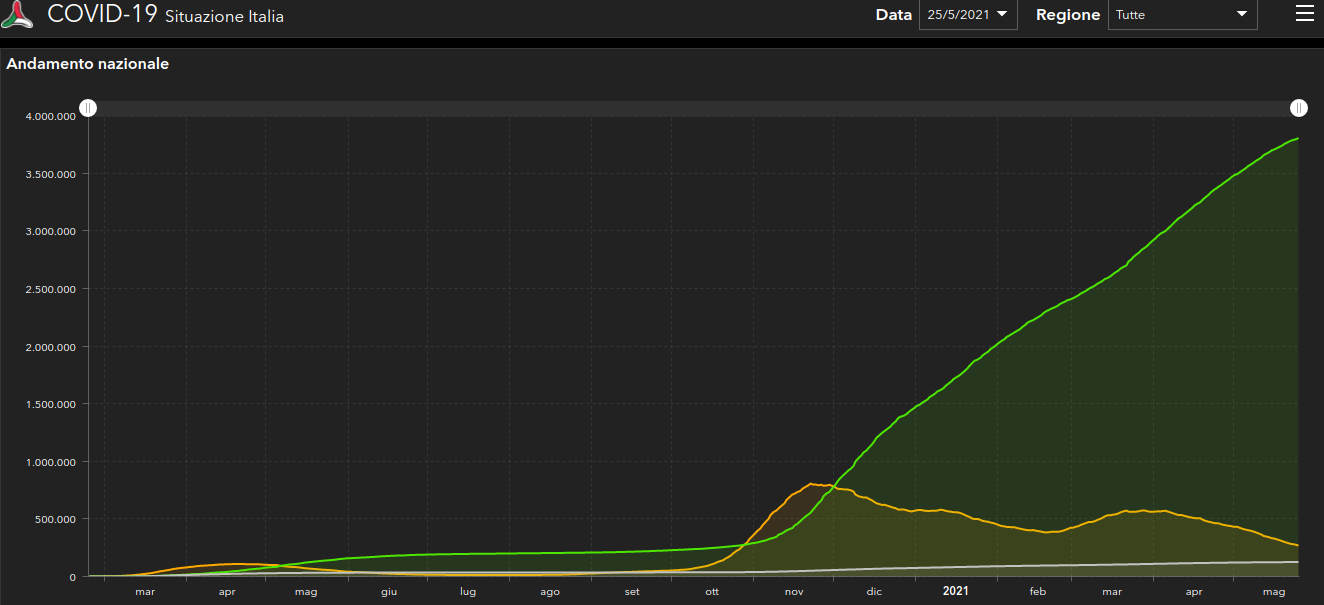This screenshot has width=1324, height=605.
Task: Click the 4.000.000 y-axis label
Action: [51, 116]
